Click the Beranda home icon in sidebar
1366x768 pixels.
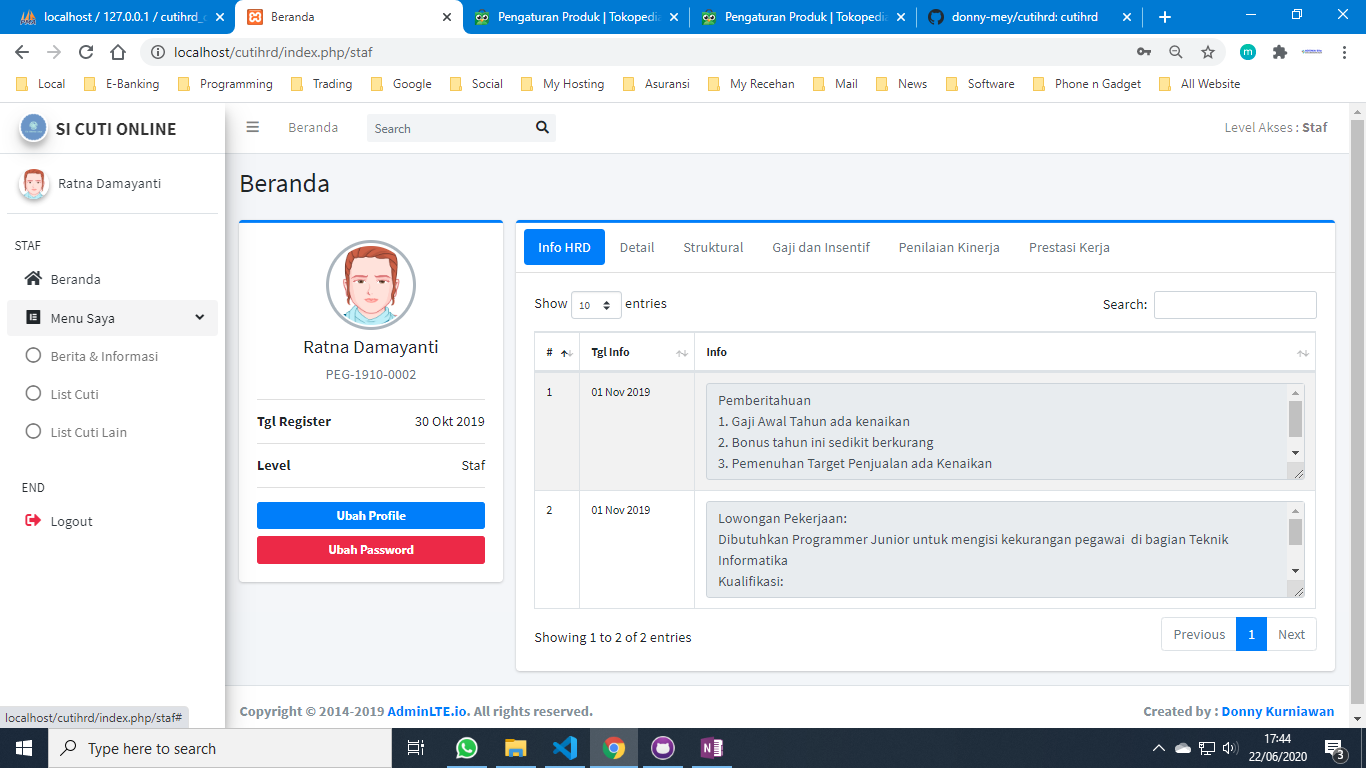pyautogui.click(x=33, y=279)
